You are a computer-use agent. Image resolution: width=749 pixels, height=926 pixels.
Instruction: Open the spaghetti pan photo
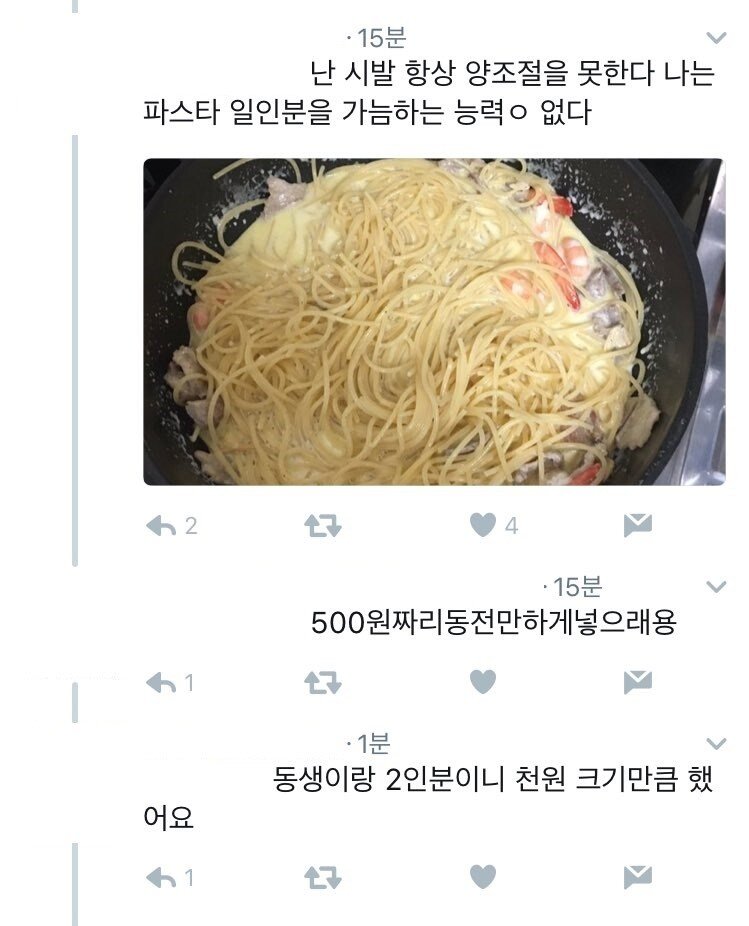tap(434, 322)
